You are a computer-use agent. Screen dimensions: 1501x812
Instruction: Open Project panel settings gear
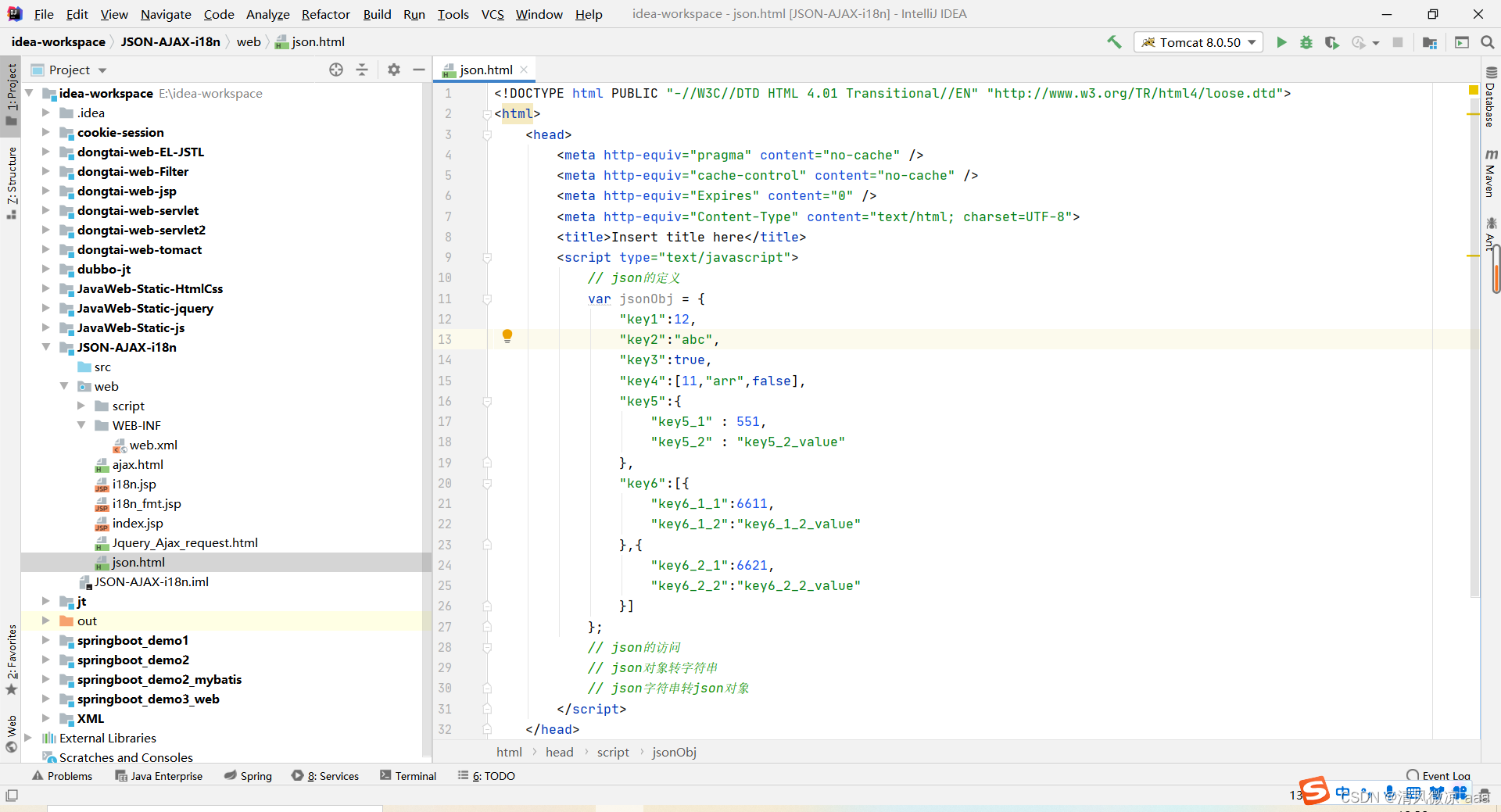coord(394,70)
